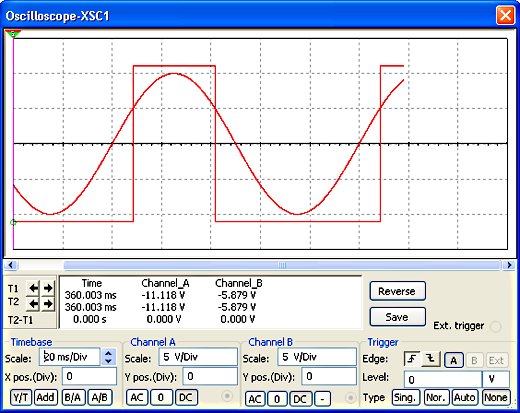
Task: Set trigger type to Nor.
Action: click(x=436, y=397)
